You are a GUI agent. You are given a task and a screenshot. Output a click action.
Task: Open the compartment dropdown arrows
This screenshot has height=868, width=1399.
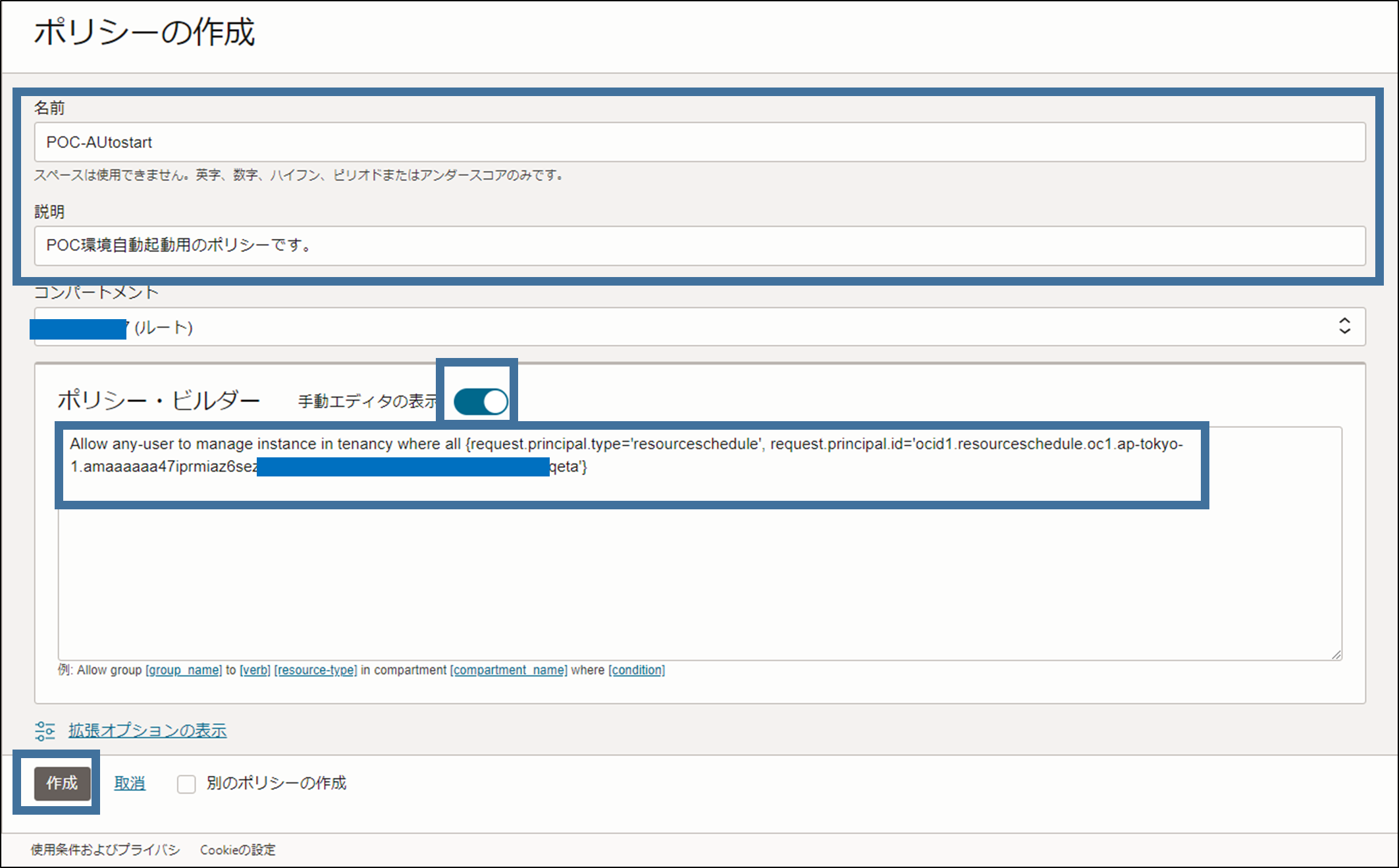[1344, 326]
